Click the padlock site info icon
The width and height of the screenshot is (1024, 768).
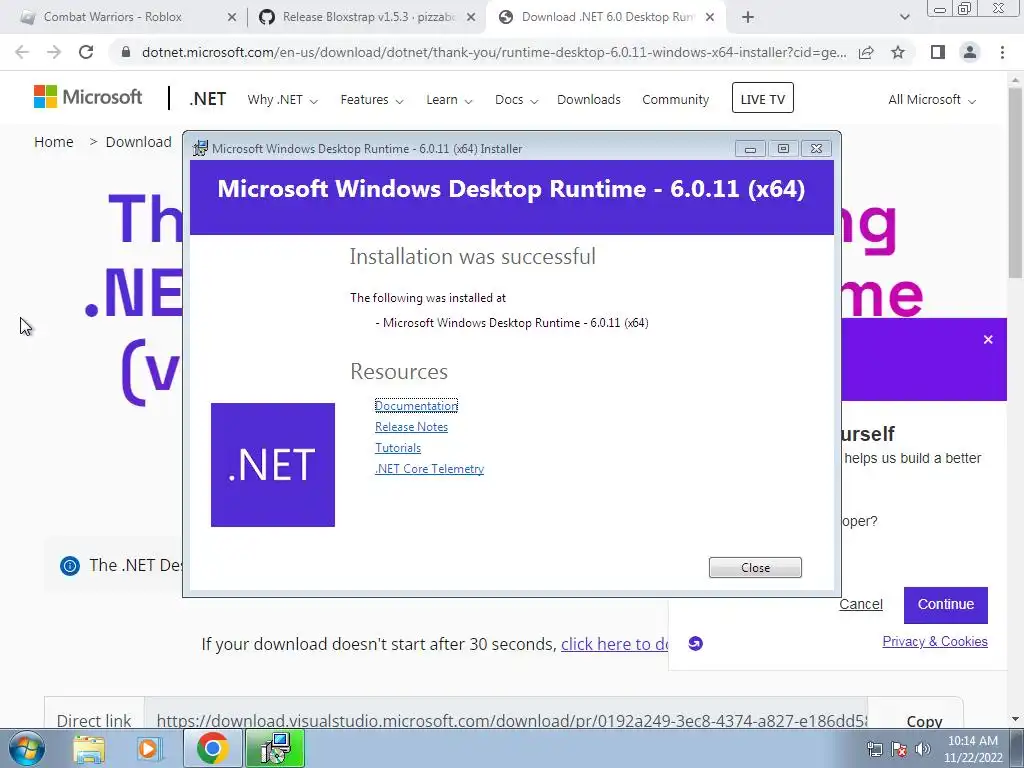pos(126,52)
